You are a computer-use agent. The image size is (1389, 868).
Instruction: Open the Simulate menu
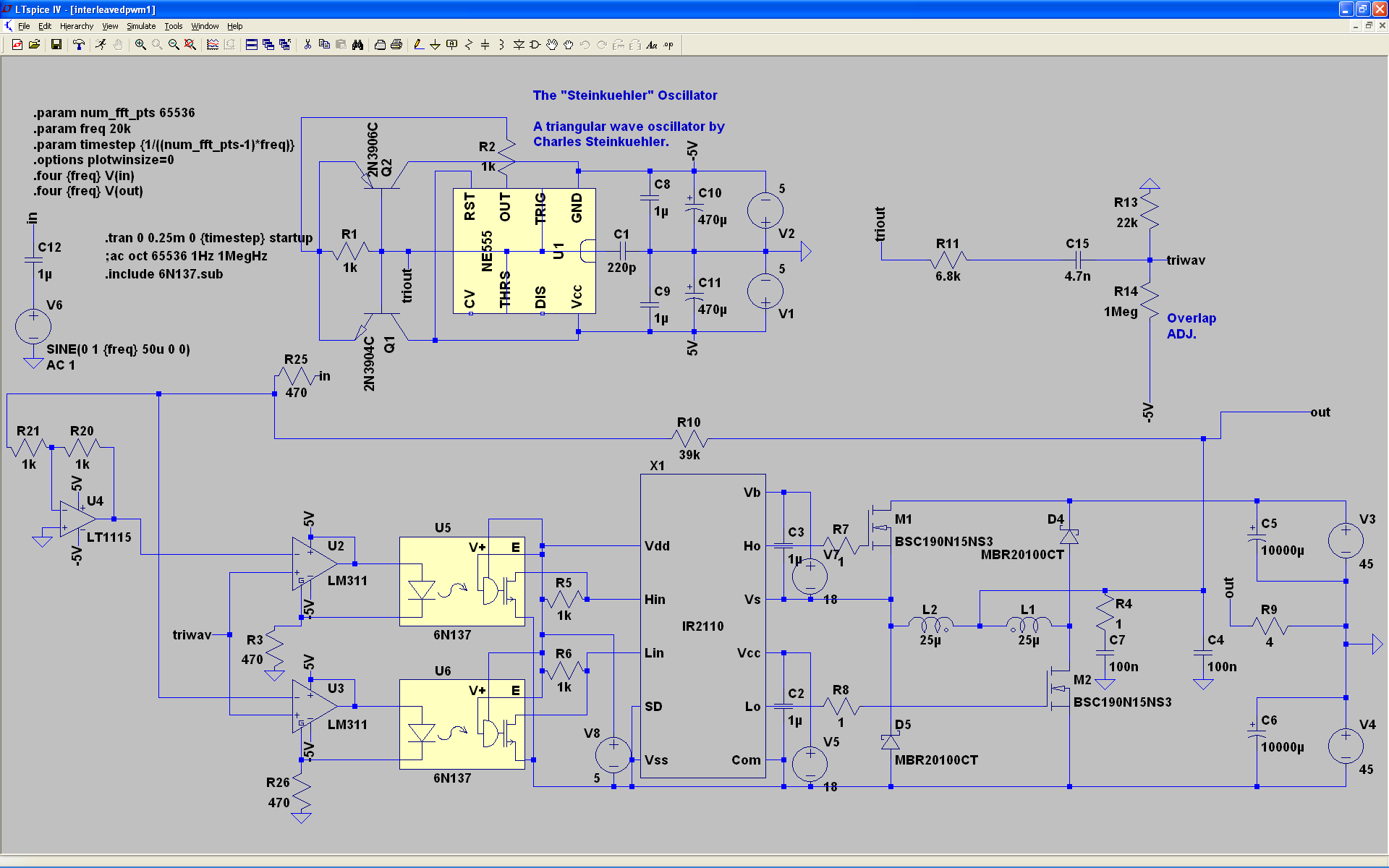(x=141, y=26)
